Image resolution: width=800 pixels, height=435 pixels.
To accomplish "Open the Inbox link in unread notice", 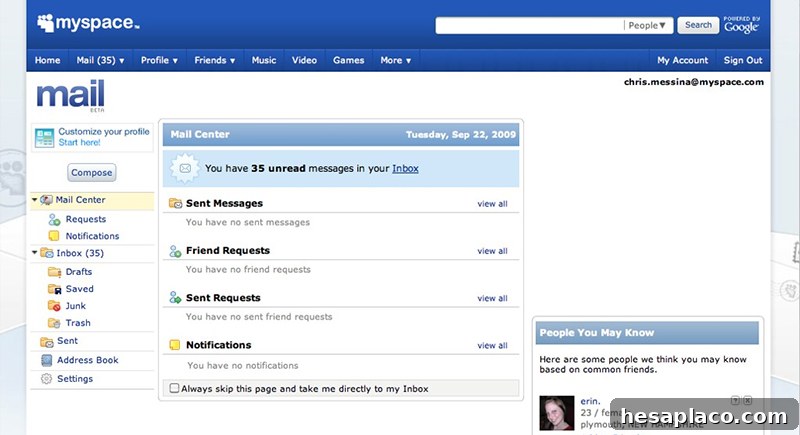I will point(405,168).
